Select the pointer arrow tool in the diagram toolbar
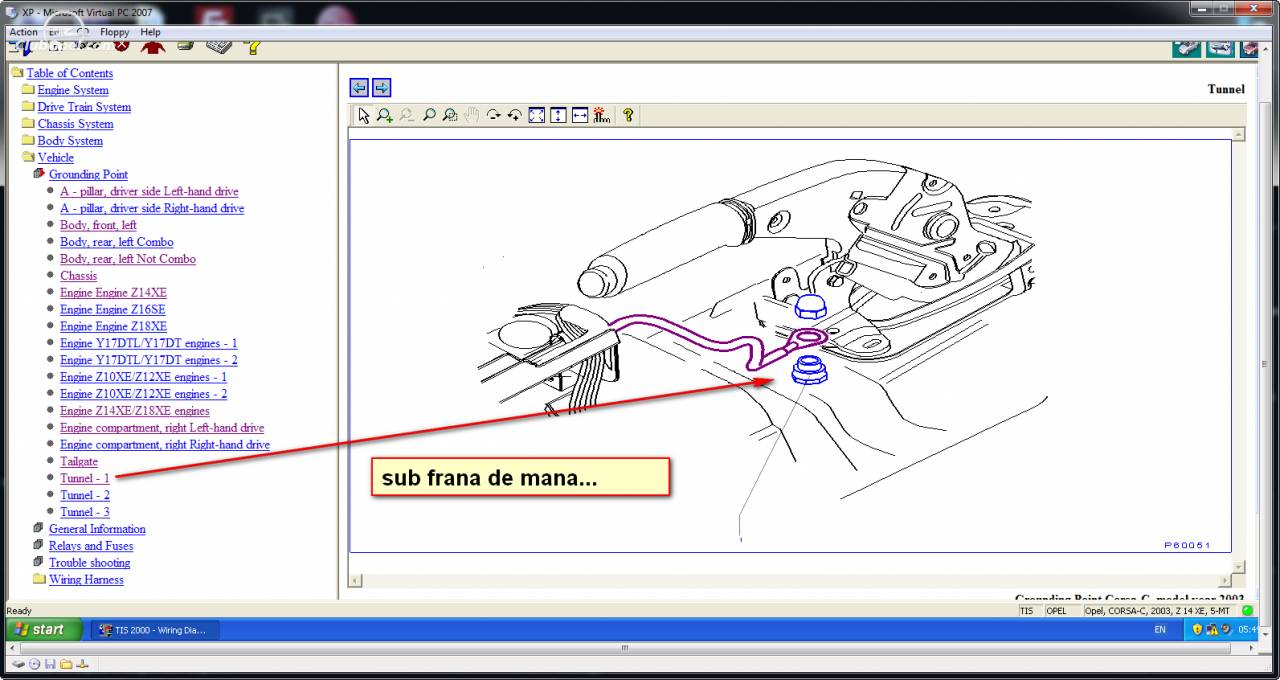This screenshot has height=680, width=1280. coord(363,115)
